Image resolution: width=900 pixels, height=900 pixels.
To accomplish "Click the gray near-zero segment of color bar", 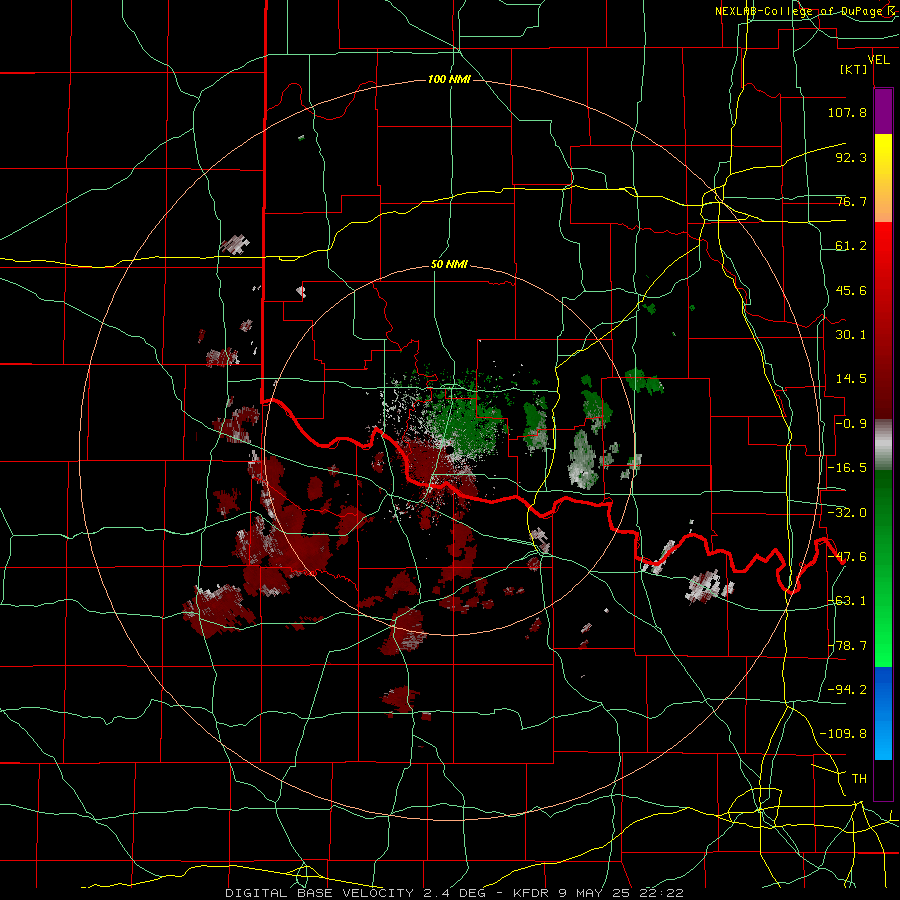I will (883, 445).
